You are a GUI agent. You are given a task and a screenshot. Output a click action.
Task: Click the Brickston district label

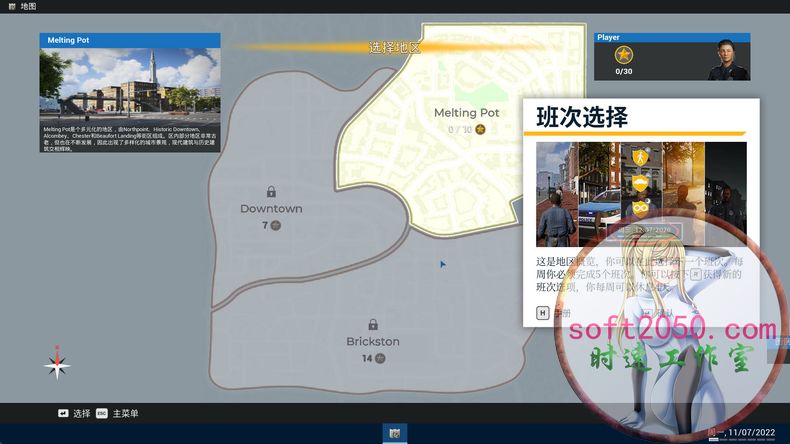coord(373,342)
